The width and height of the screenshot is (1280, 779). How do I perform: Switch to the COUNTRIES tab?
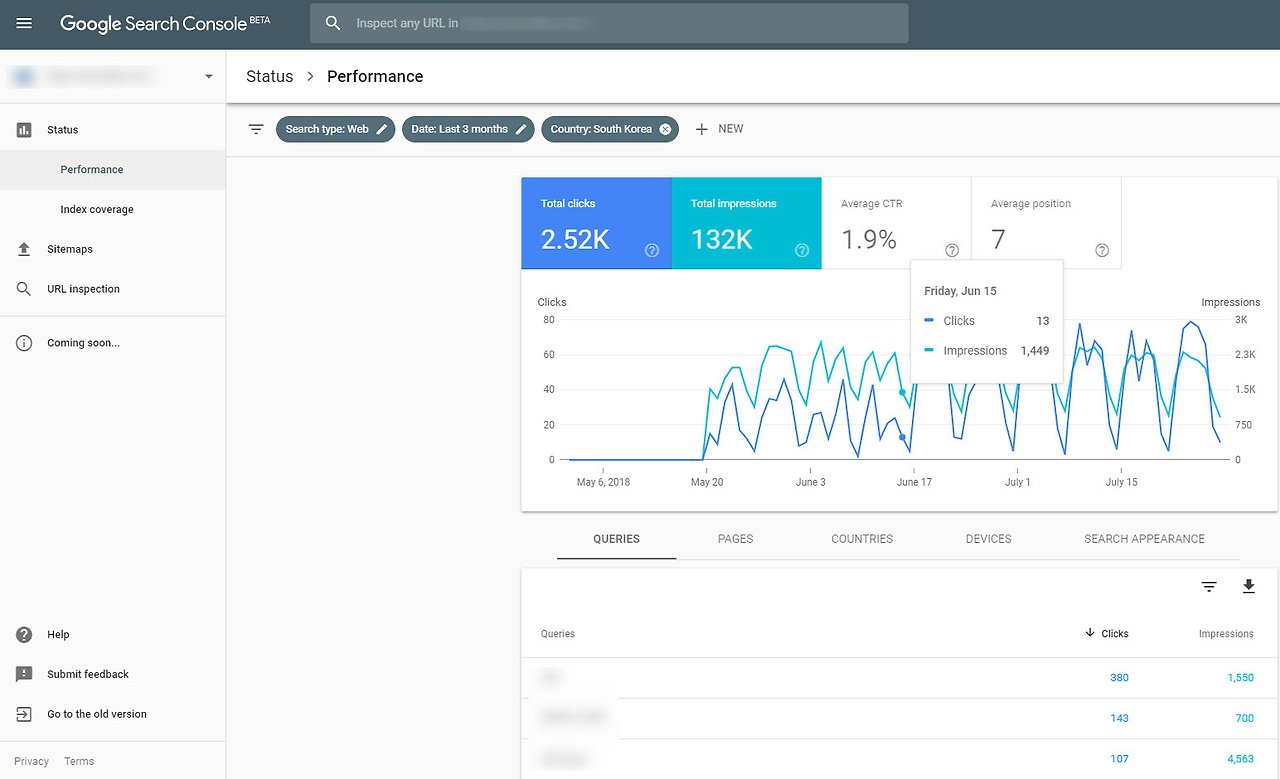click(x=862, y=539)
